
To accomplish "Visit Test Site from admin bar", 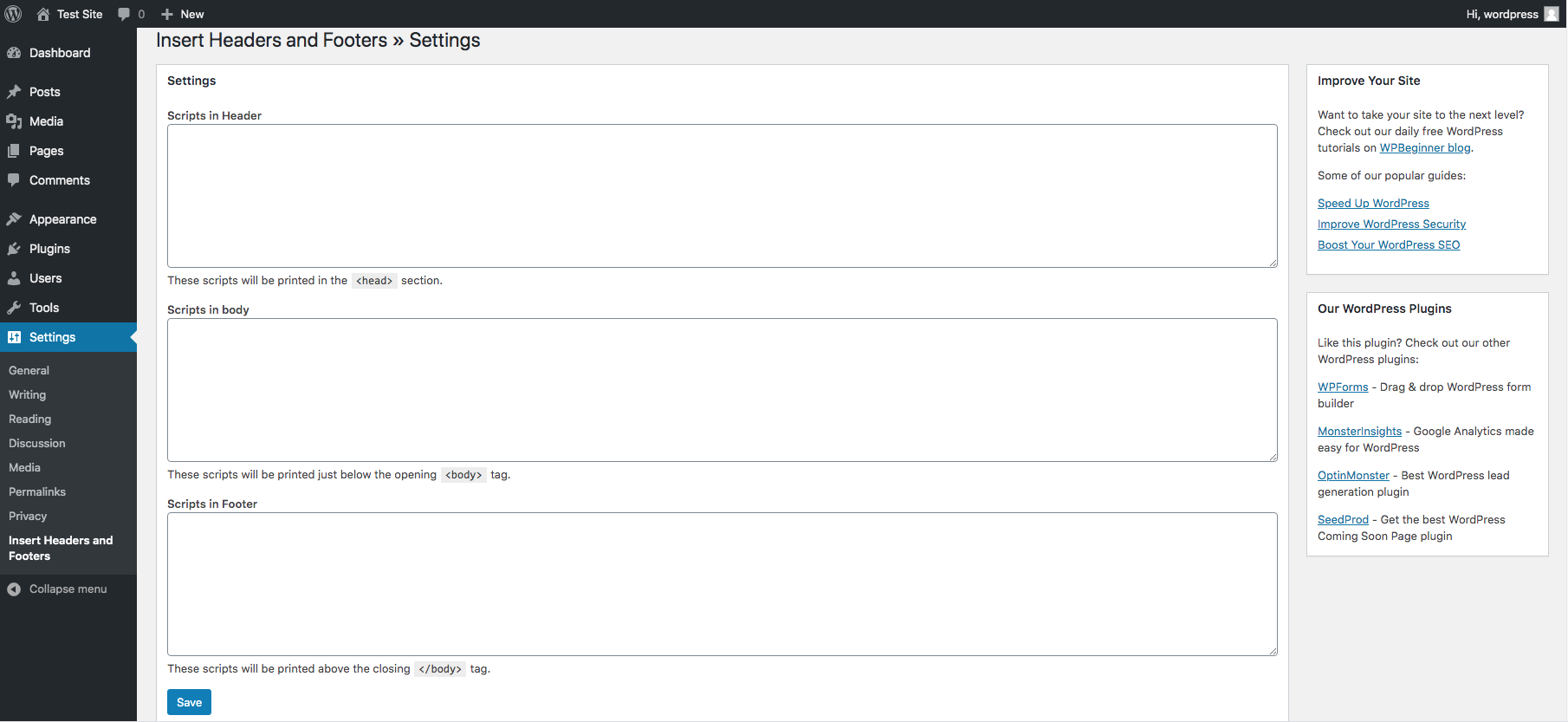I will coord(69,14).
